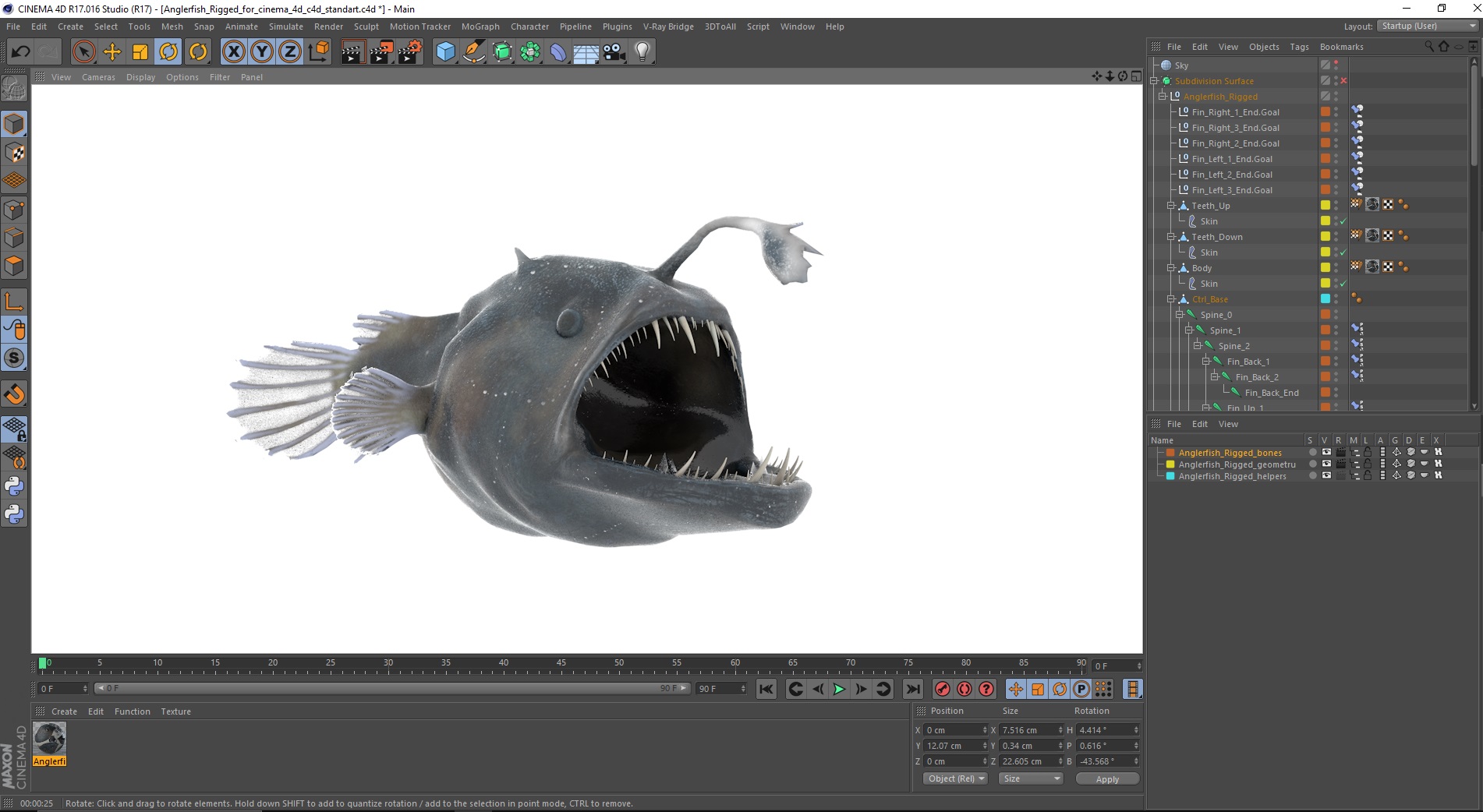Open Object Manager Tags menu

(x=1299, y=47)
